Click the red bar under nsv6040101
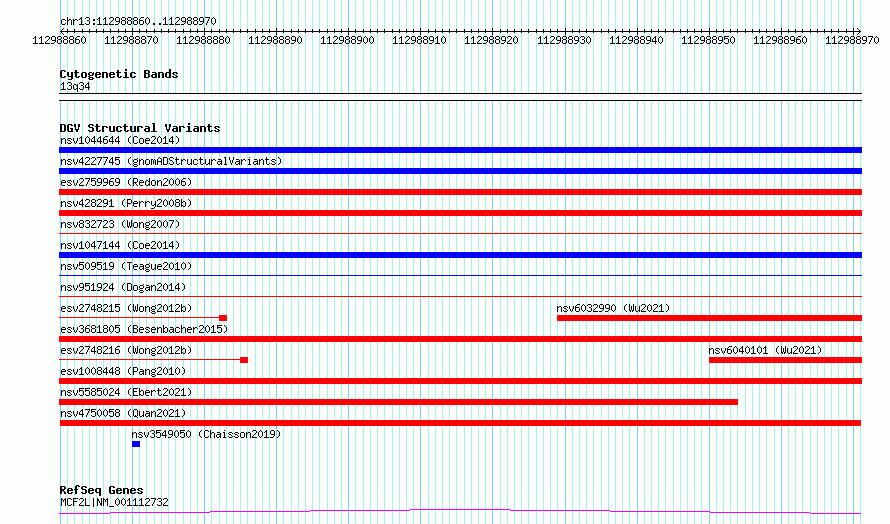Viewport: 890px width, 524px height. (x=786, y=360)
